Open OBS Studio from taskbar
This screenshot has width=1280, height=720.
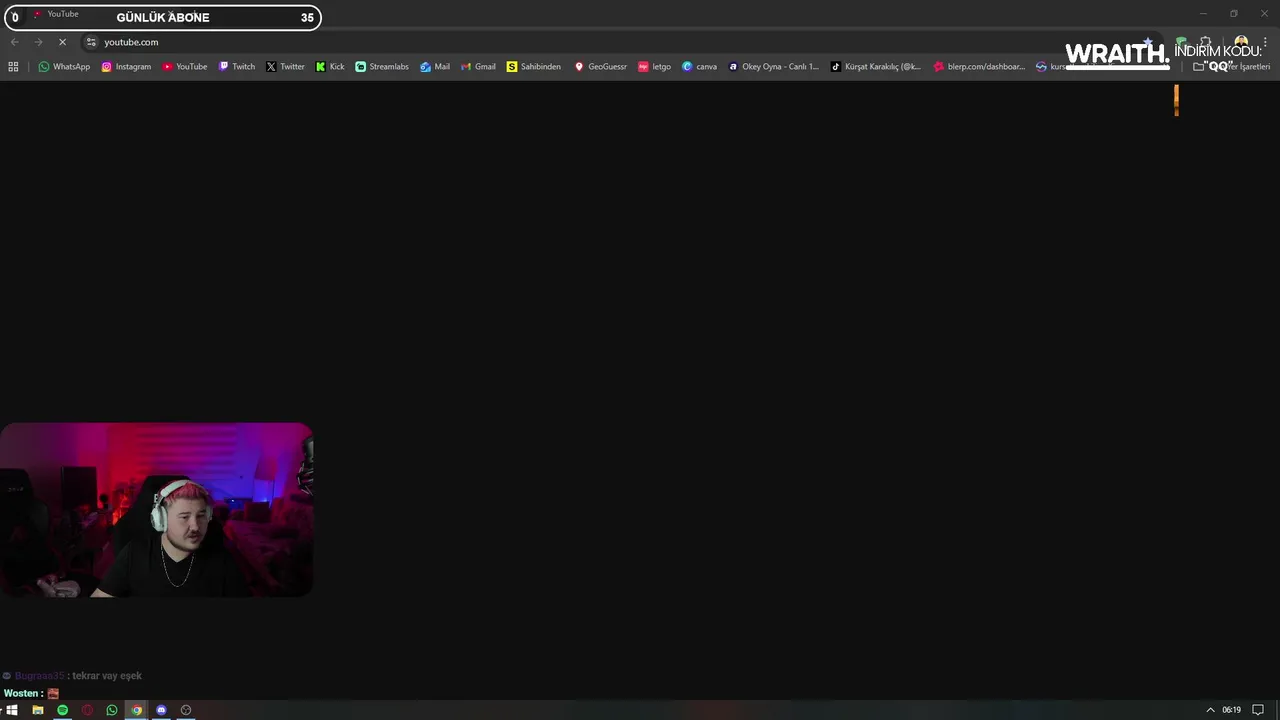(186, 710)
